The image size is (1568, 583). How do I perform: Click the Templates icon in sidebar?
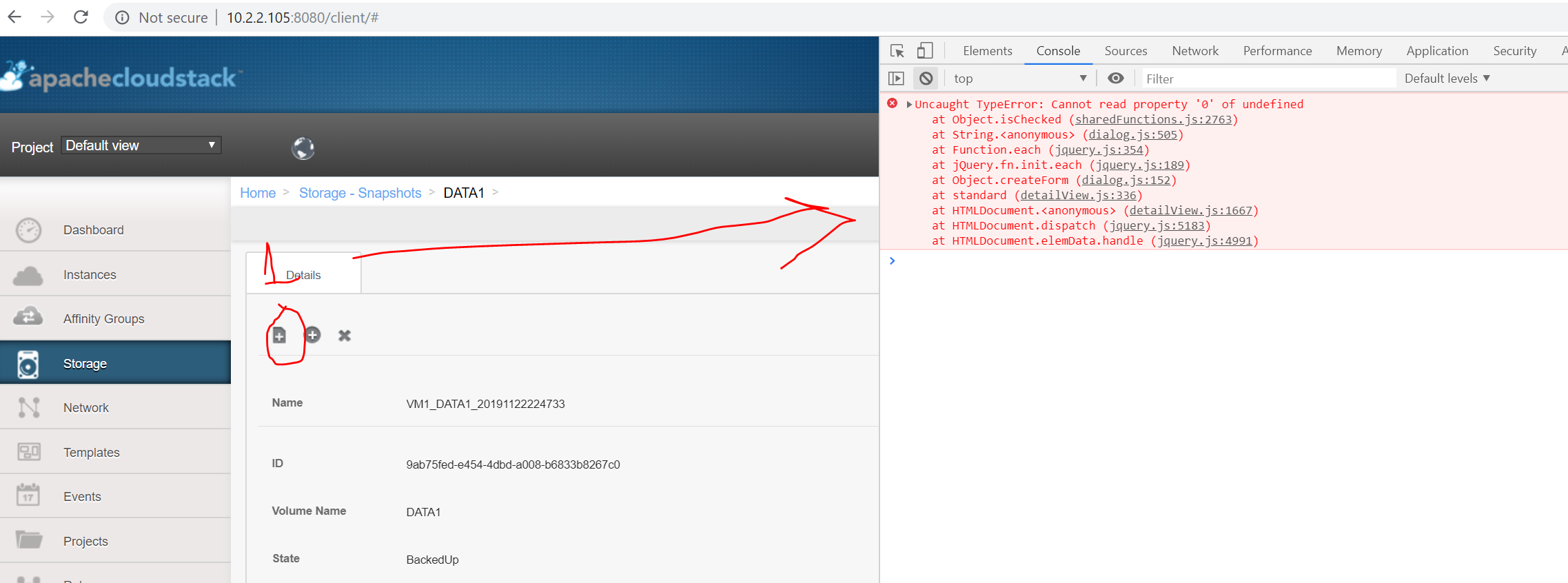[x=29, y=452]
